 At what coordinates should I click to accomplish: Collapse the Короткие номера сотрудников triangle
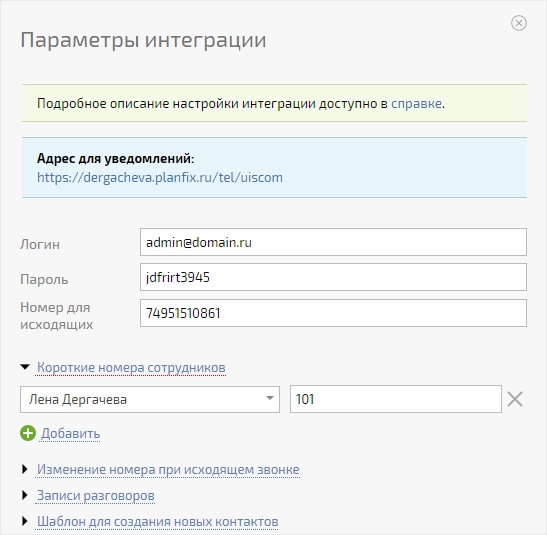[25, 367]
